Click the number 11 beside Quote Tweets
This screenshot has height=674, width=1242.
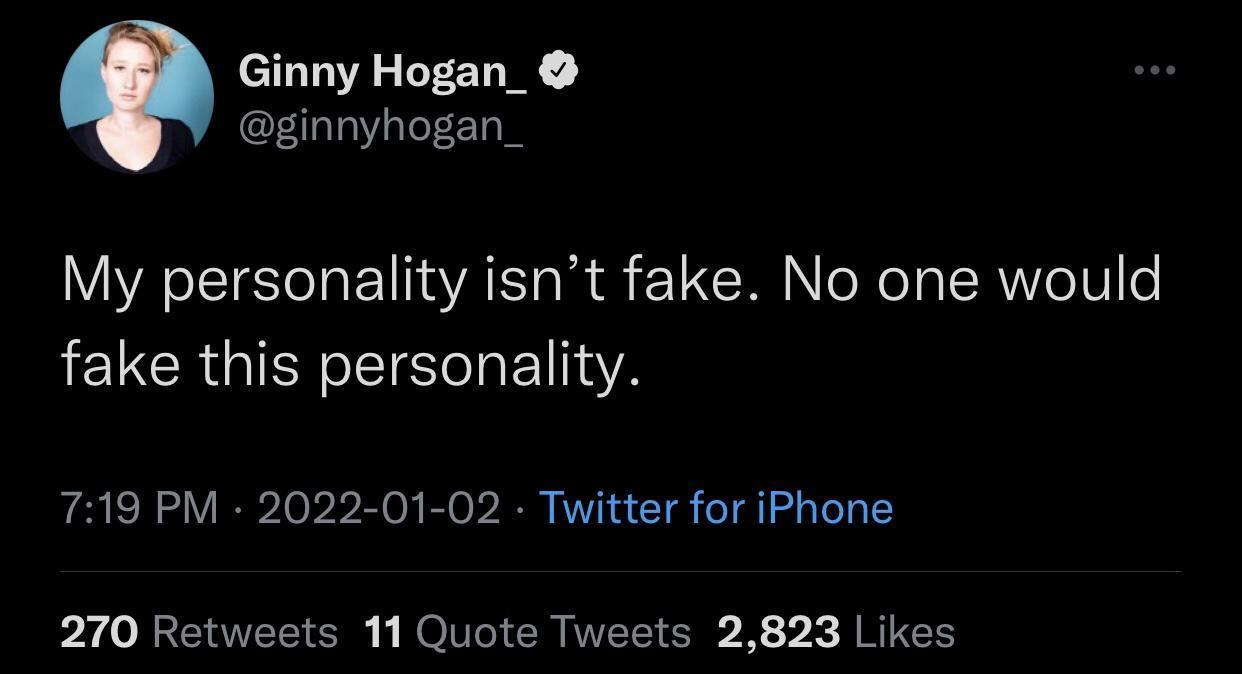pos(383,632)
